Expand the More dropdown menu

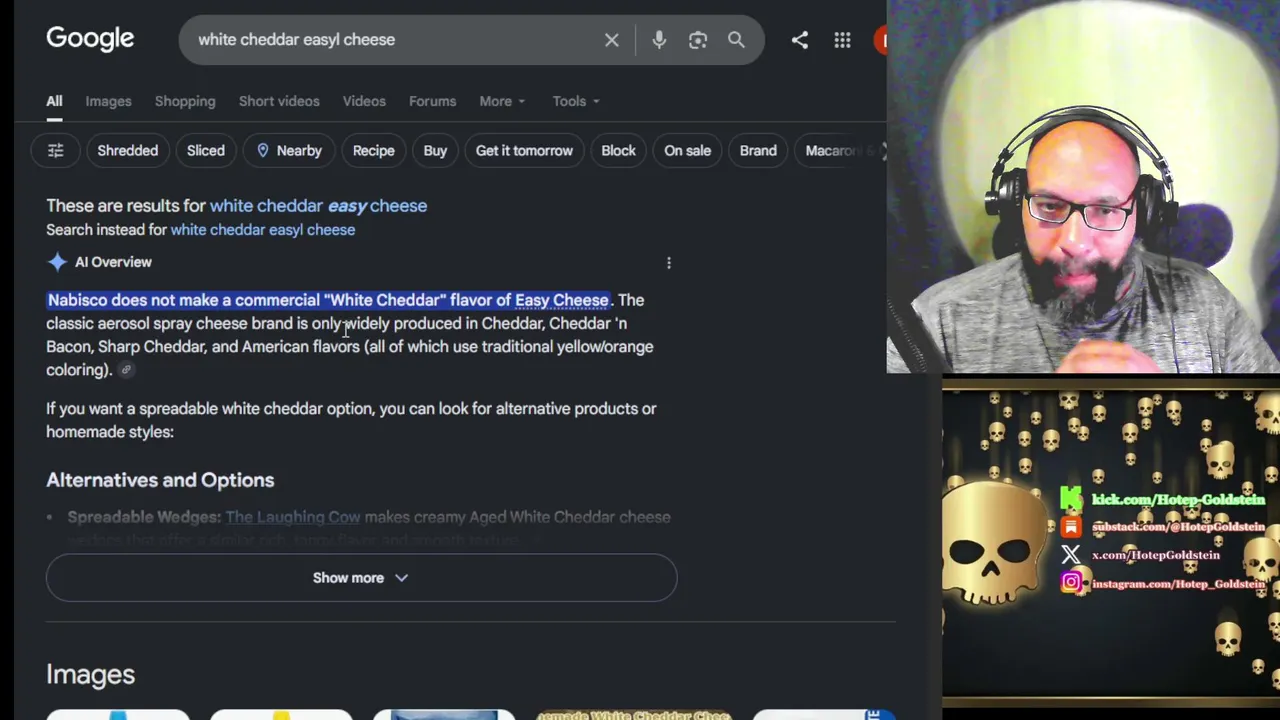[502, 101]
